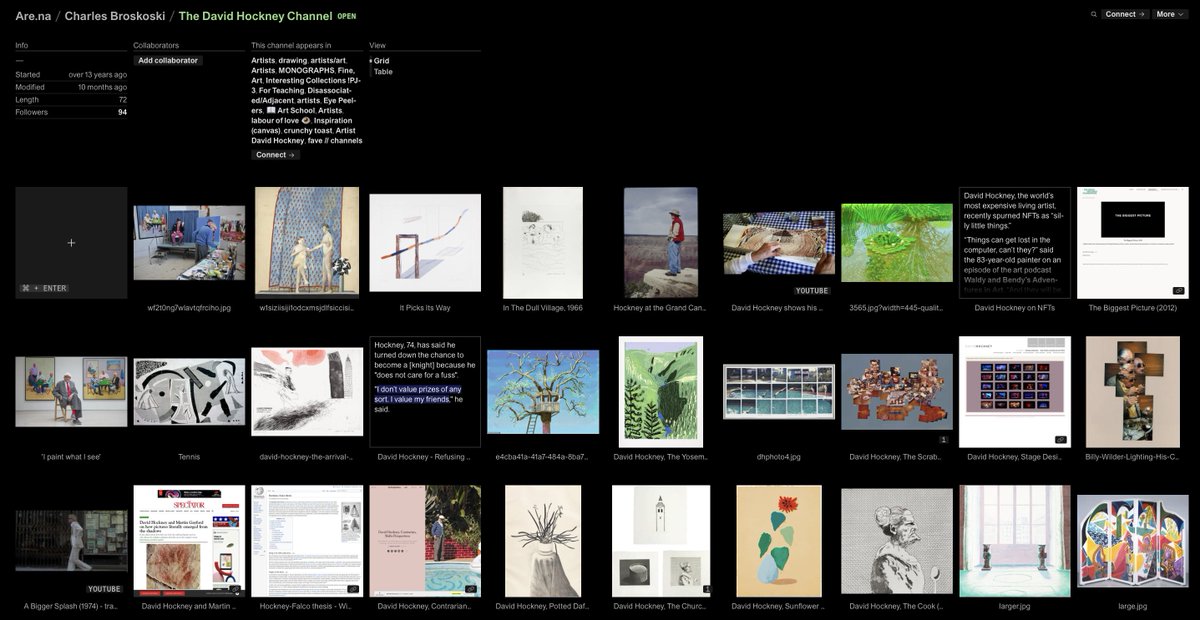Open The Church drawings block
1200x620 pixels.
661,540
